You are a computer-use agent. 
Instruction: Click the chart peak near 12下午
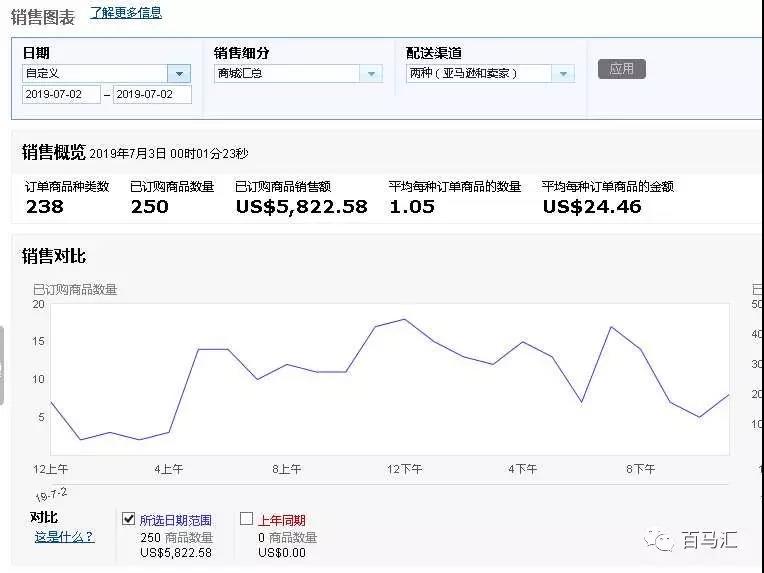tap(404, 320)
